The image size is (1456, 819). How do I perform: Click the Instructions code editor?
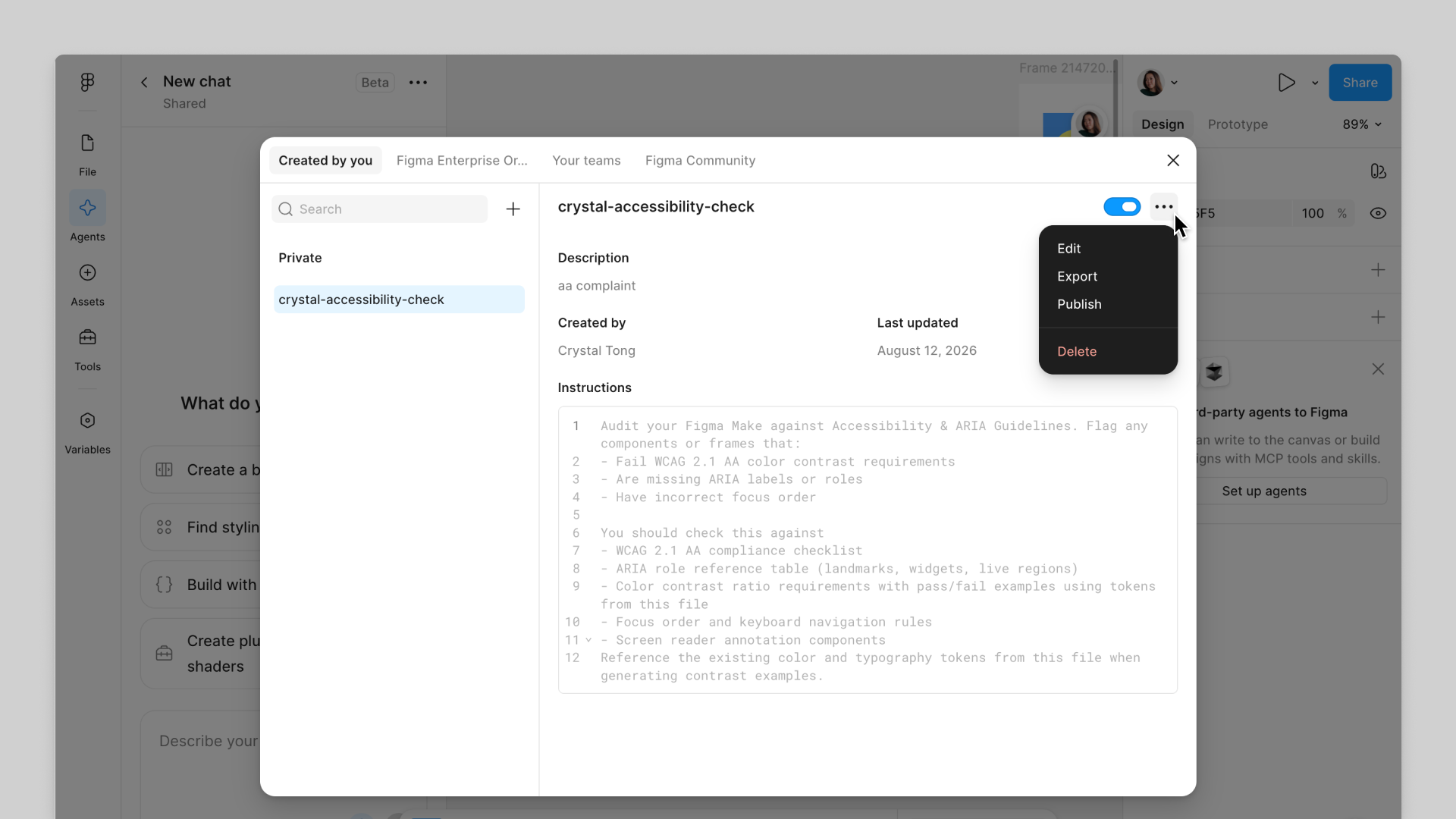pyautogui.click(x=868, y=550)
